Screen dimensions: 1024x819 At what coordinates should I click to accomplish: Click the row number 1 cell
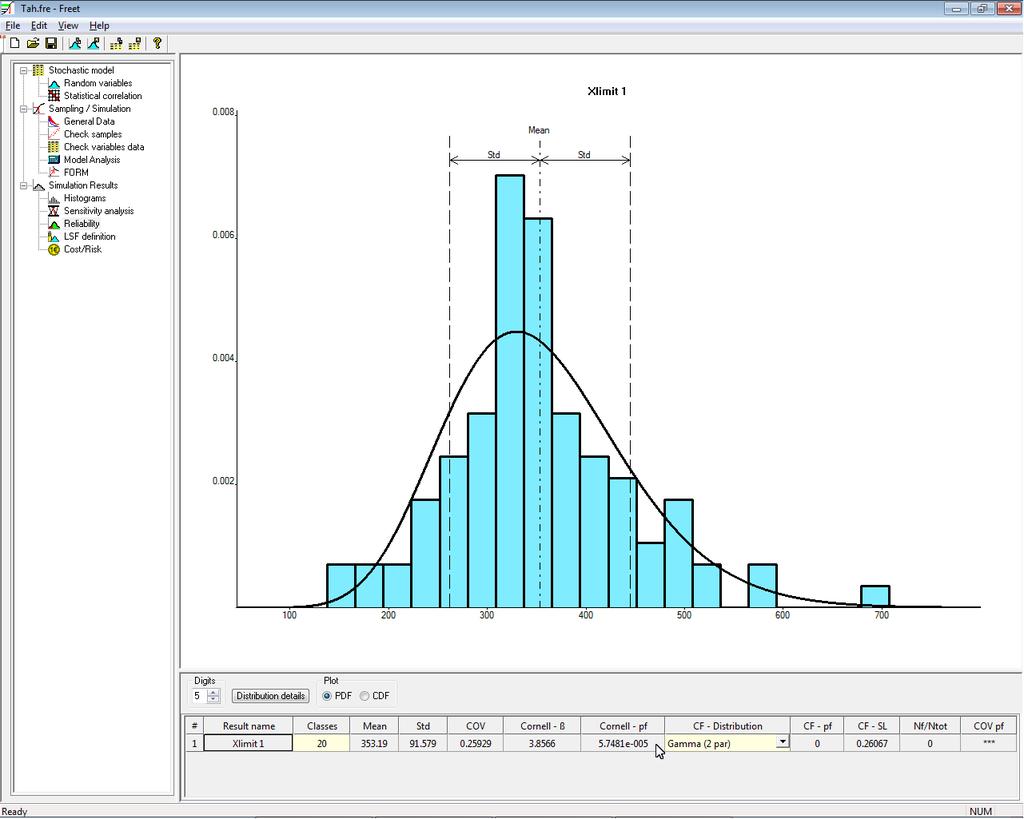point(194,743)
